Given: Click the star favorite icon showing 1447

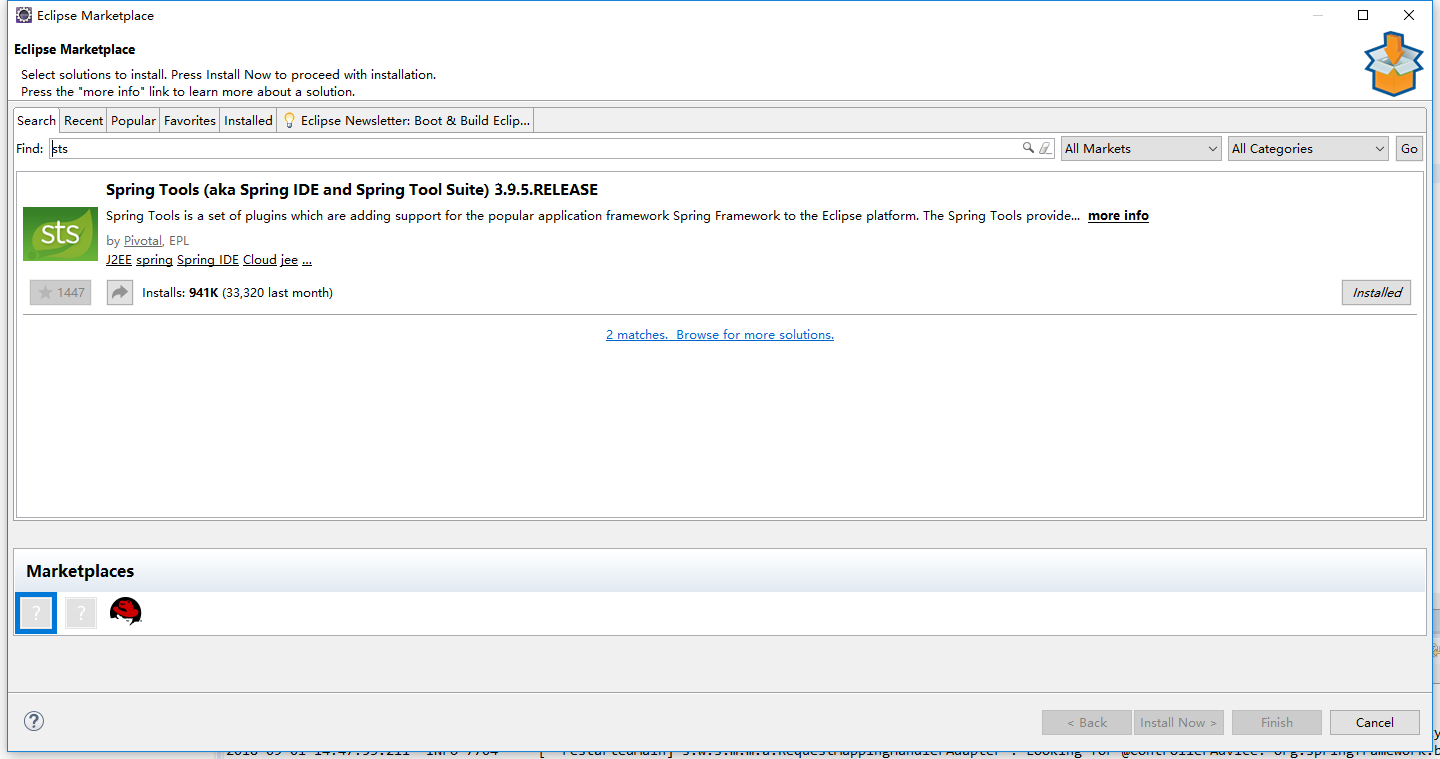Looking at the screenshot, I should [60, 293].
